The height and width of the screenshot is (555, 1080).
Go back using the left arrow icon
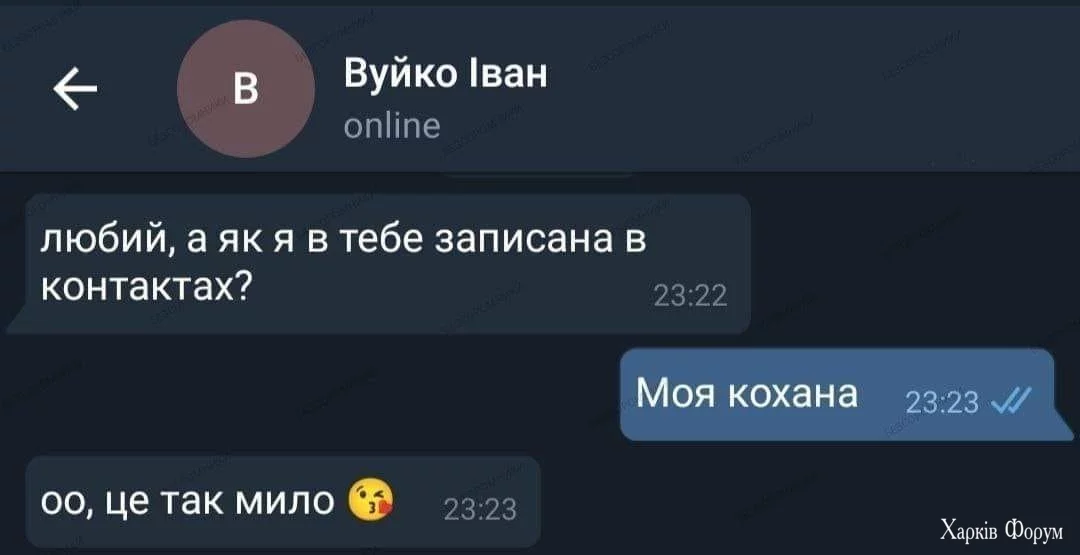pos(75,92)
